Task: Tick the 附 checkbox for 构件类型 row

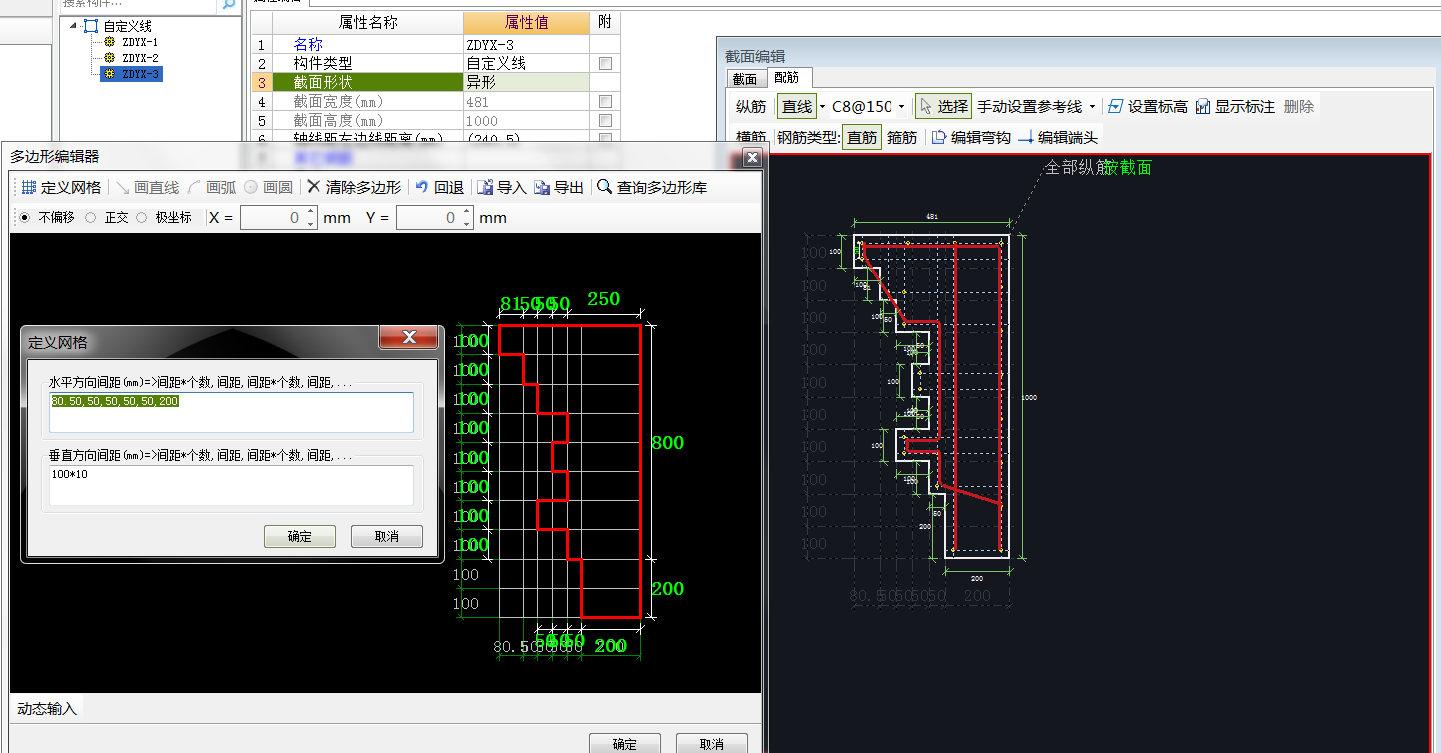Action: [x=604, y=63]
